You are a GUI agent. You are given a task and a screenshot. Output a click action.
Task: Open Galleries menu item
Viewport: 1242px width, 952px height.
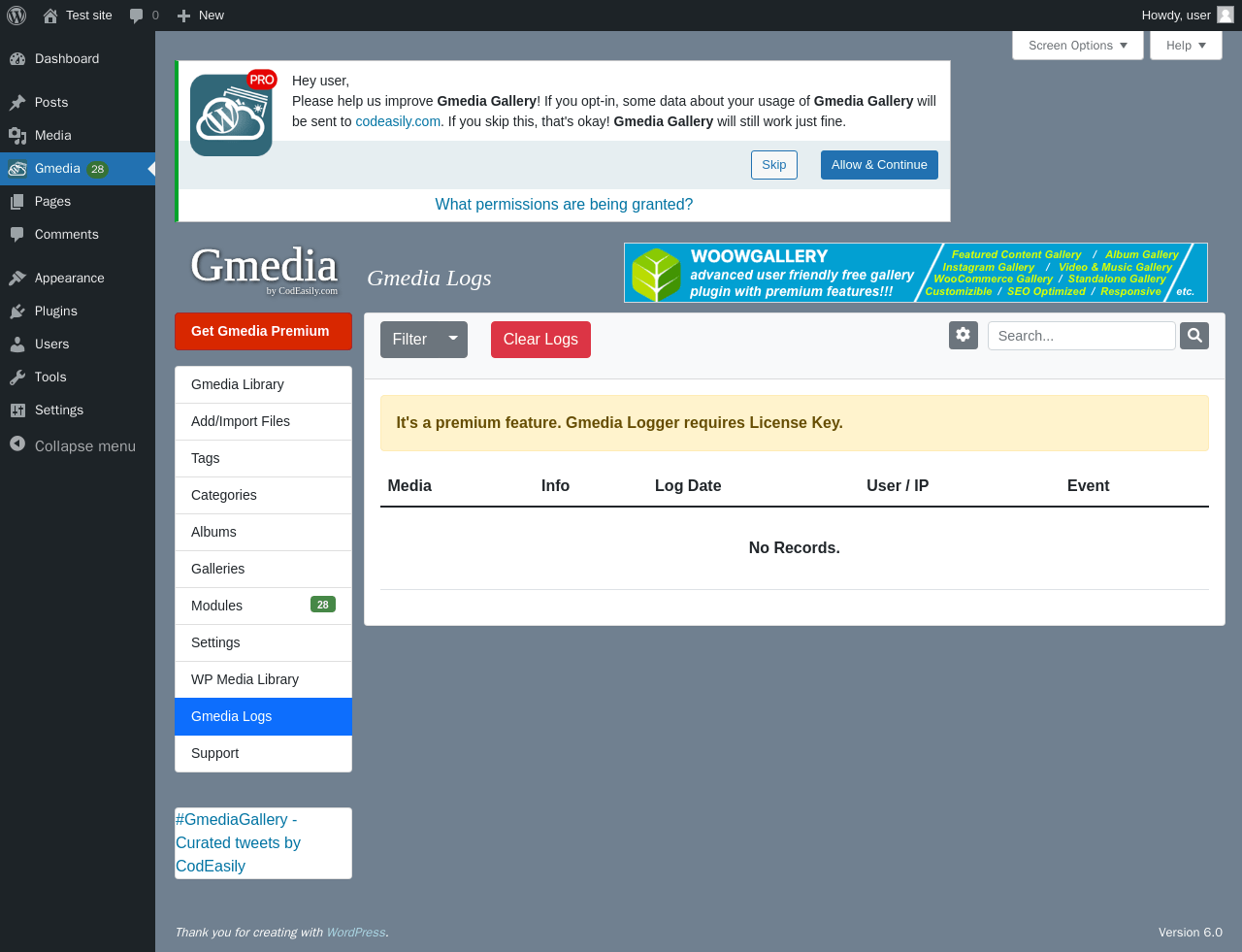tap(263, 569)
